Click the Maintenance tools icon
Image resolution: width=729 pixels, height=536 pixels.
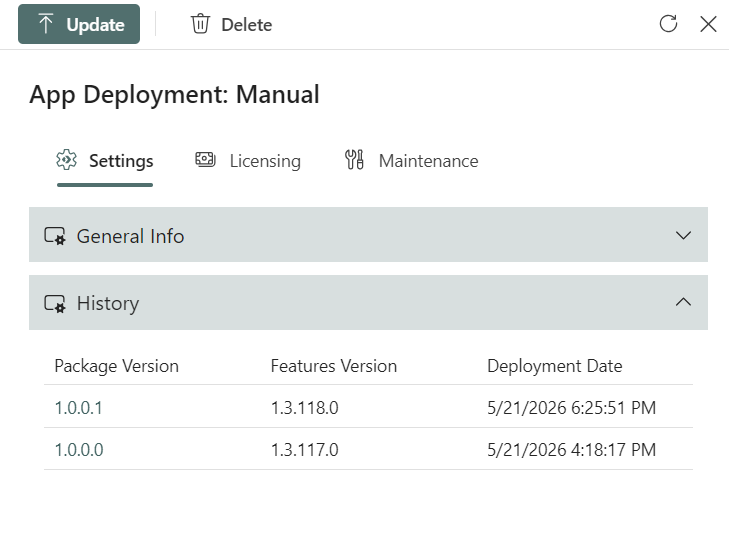click(x=354, y=160)
